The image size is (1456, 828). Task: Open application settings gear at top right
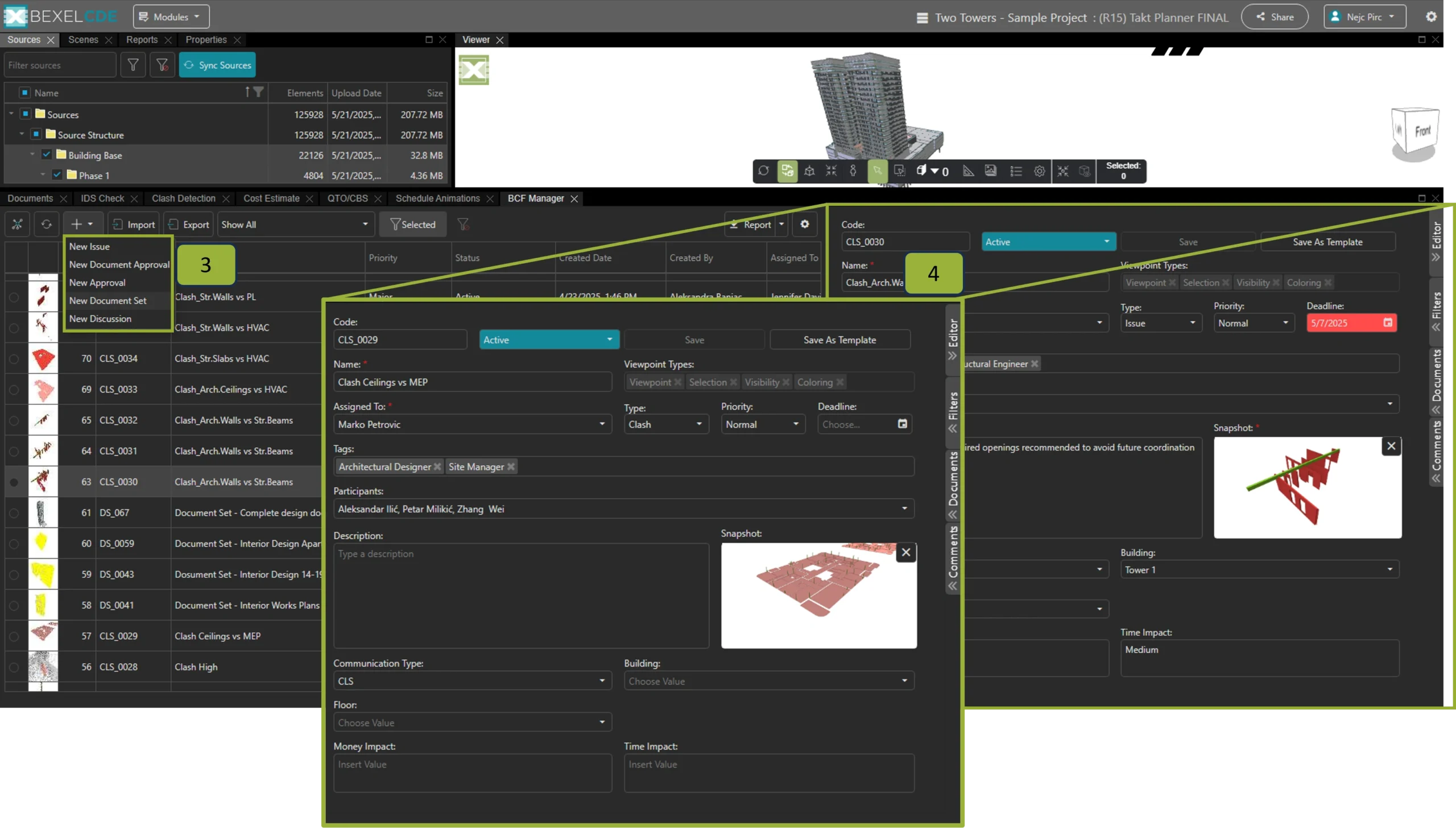click(x=1431, y=16)
